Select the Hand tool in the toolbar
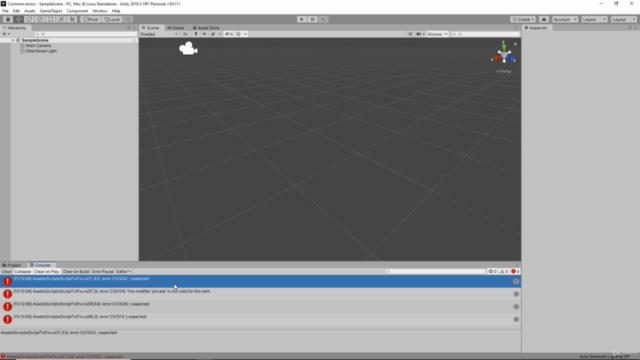Image resolution: width=640 pixels, height=360 pixels. point(8,19)
